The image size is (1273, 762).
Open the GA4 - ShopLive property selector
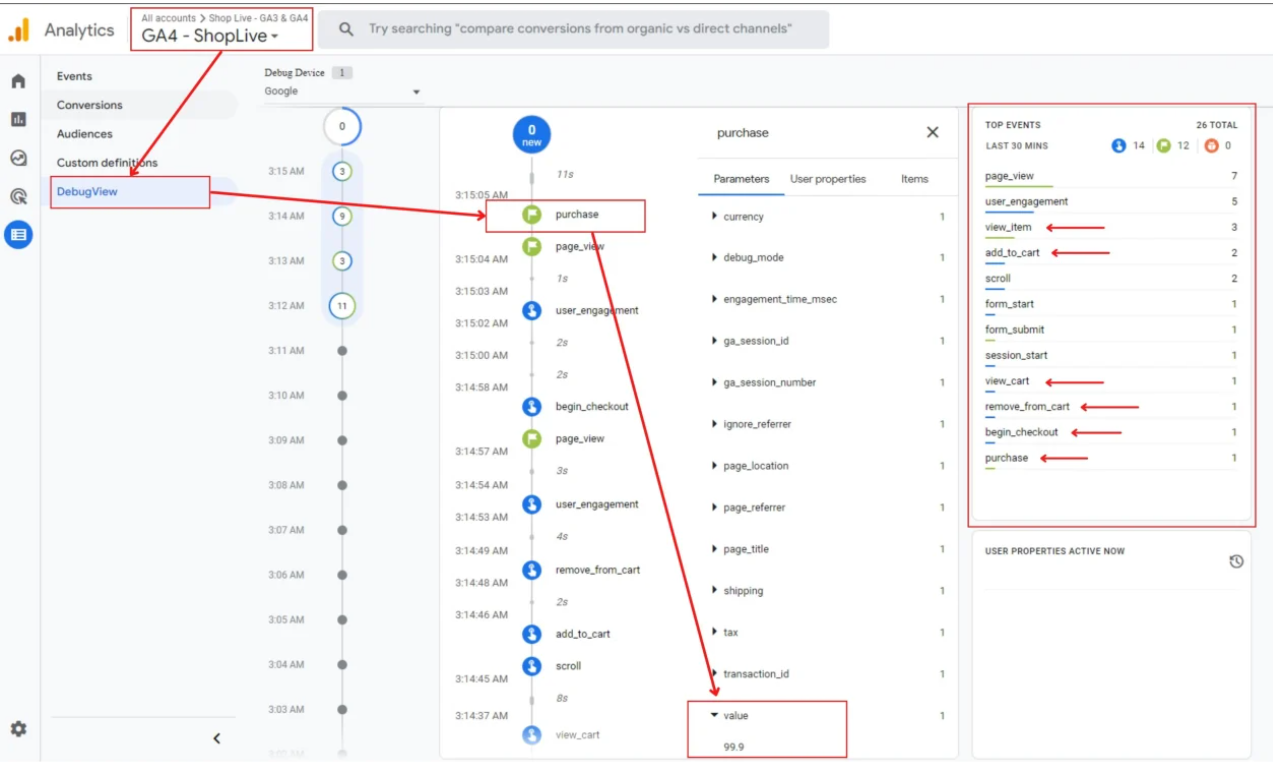(210, 36)
